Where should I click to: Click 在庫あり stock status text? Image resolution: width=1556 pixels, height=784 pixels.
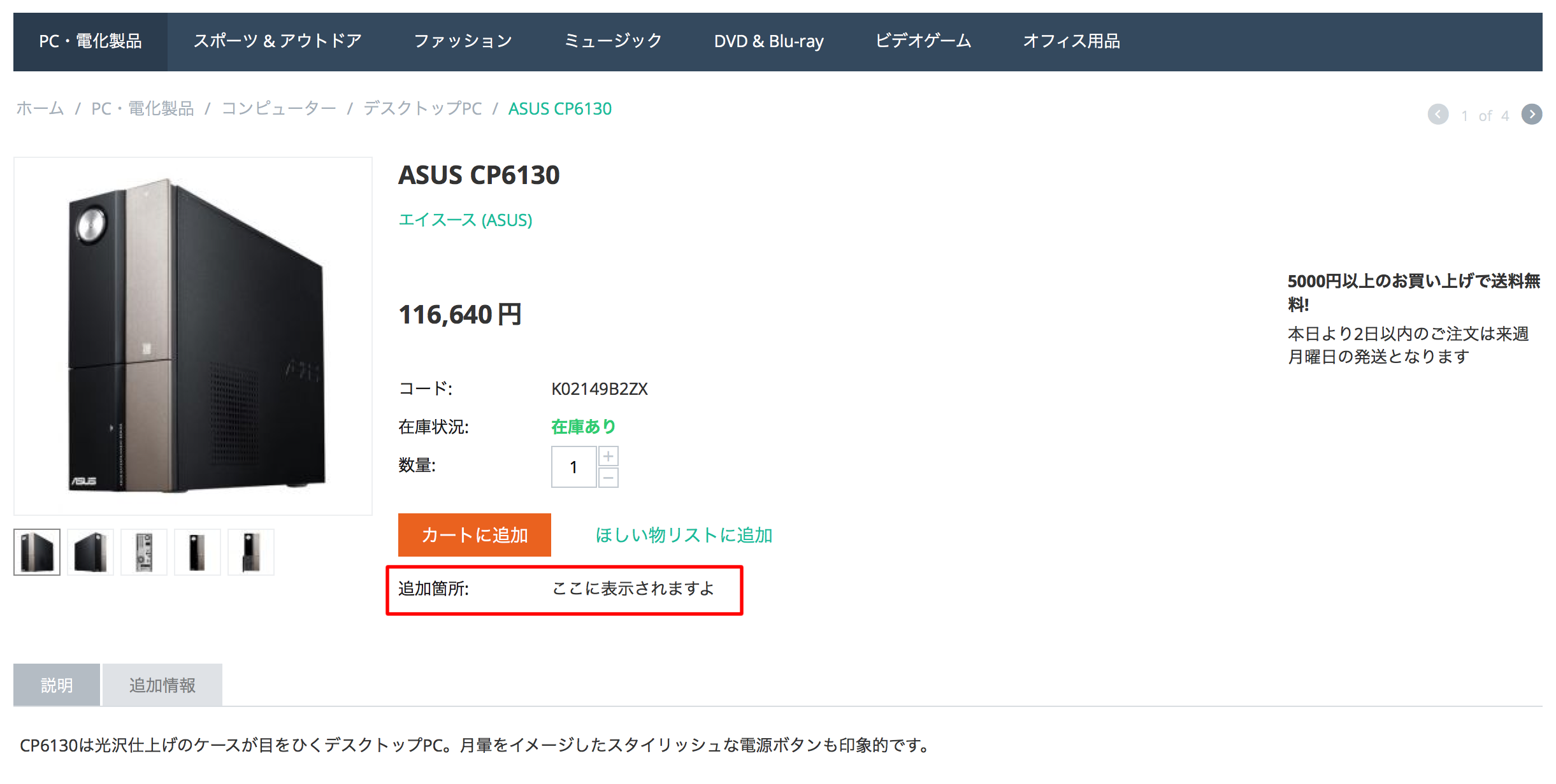[584, 427]
